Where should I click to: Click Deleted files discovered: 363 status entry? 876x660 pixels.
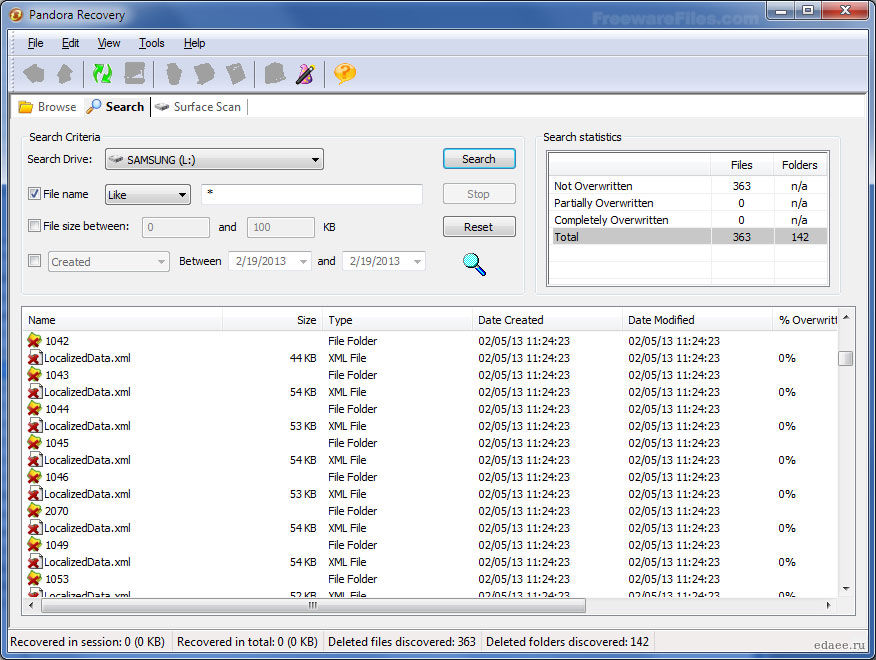[x=402, y=642]
